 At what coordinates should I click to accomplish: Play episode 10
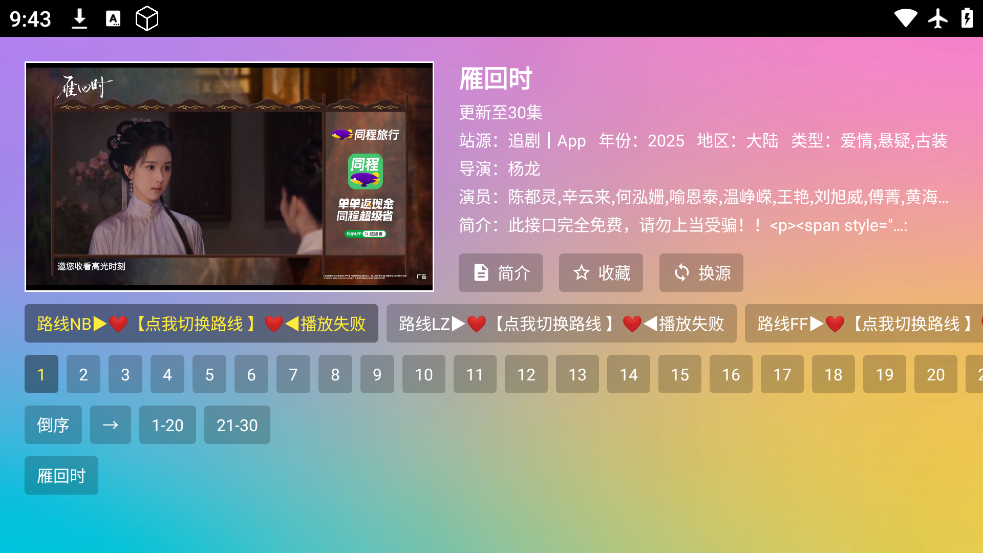[x=424, y=374]
